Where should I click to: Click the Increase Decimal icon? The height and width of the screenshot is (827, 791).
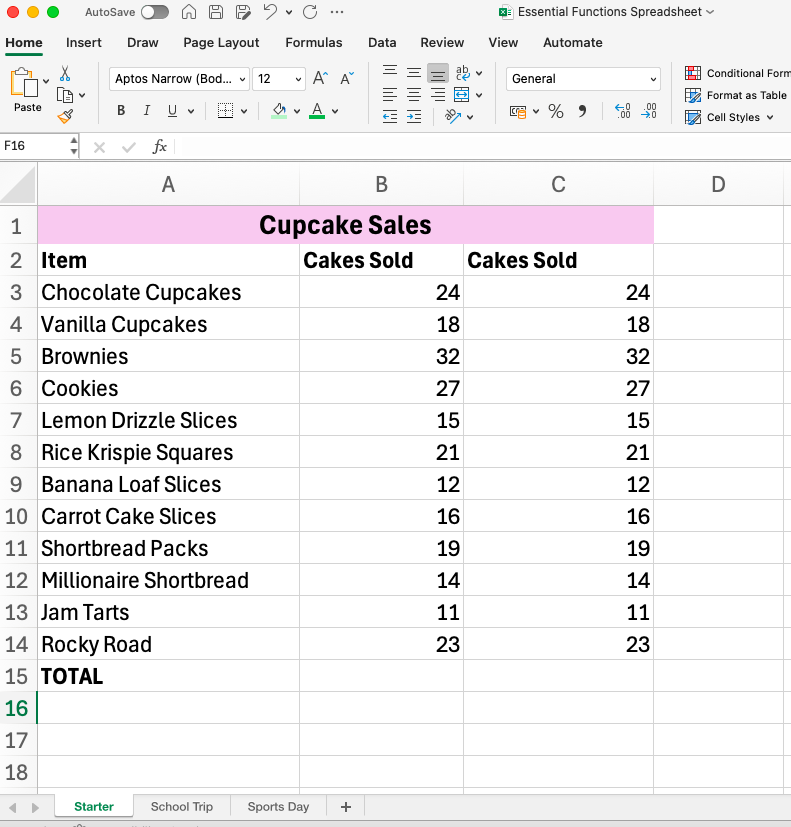[622, 111]
